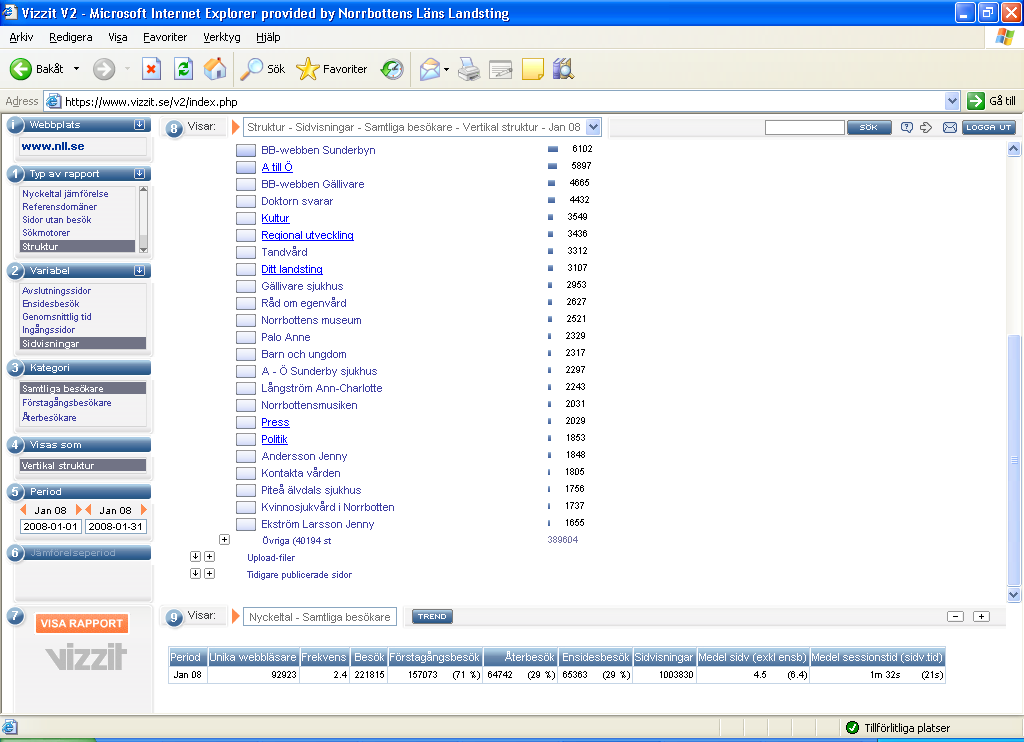Expand Tidigare publicerade sidor plus box
The width and height of the screenshot is (1024, 742).
click(x=209, y=573)
